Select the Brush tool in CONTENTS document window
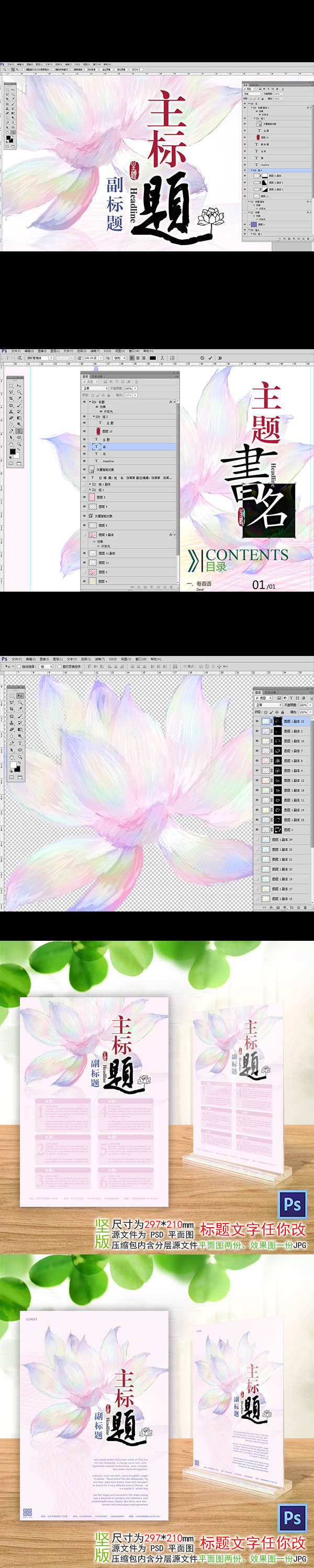Image resolution: width=314 pixels, height=1568 pixels. tap(19, 406)
